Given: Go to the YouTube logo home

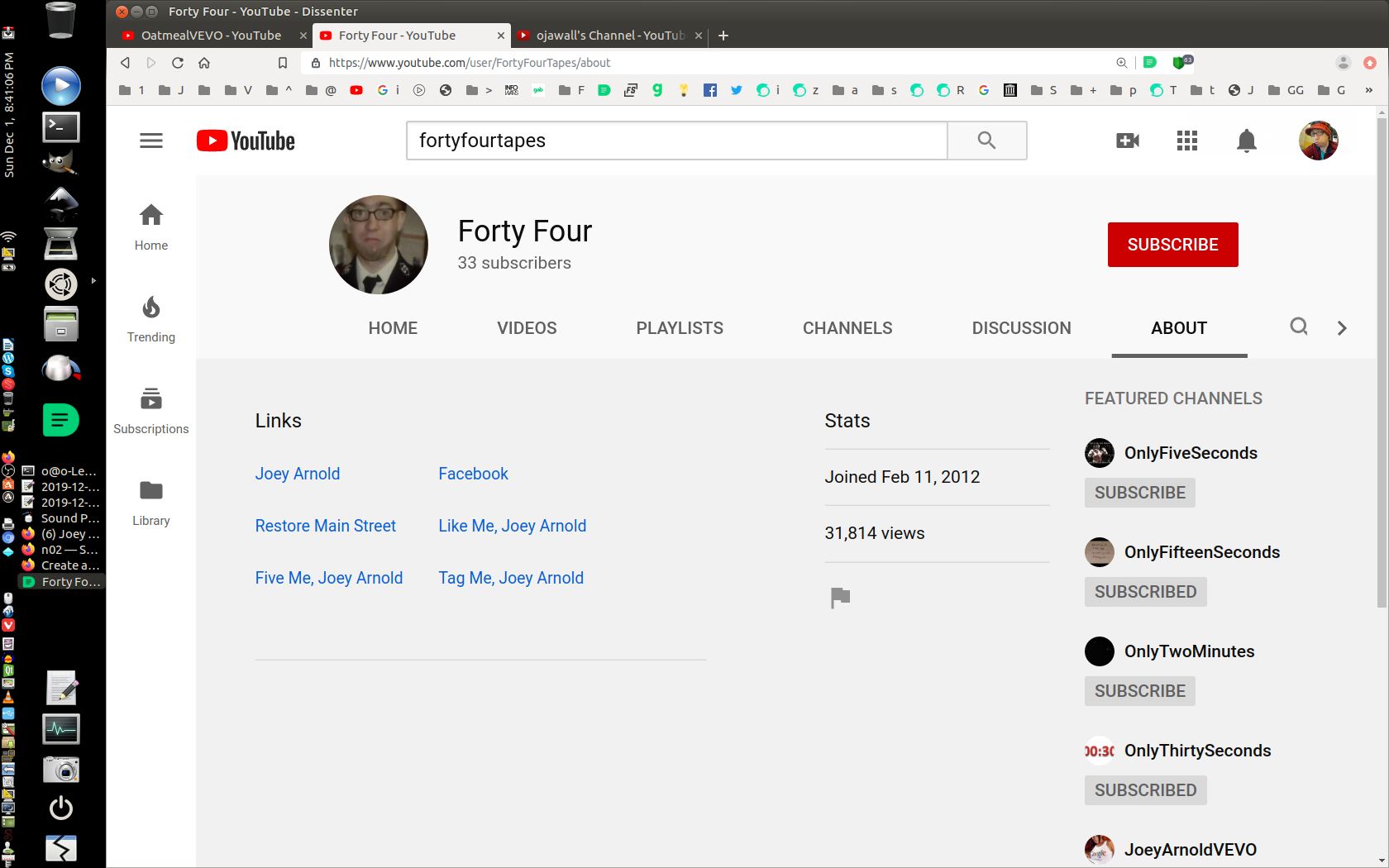Looking at the screenshot, I should point(246,141).
